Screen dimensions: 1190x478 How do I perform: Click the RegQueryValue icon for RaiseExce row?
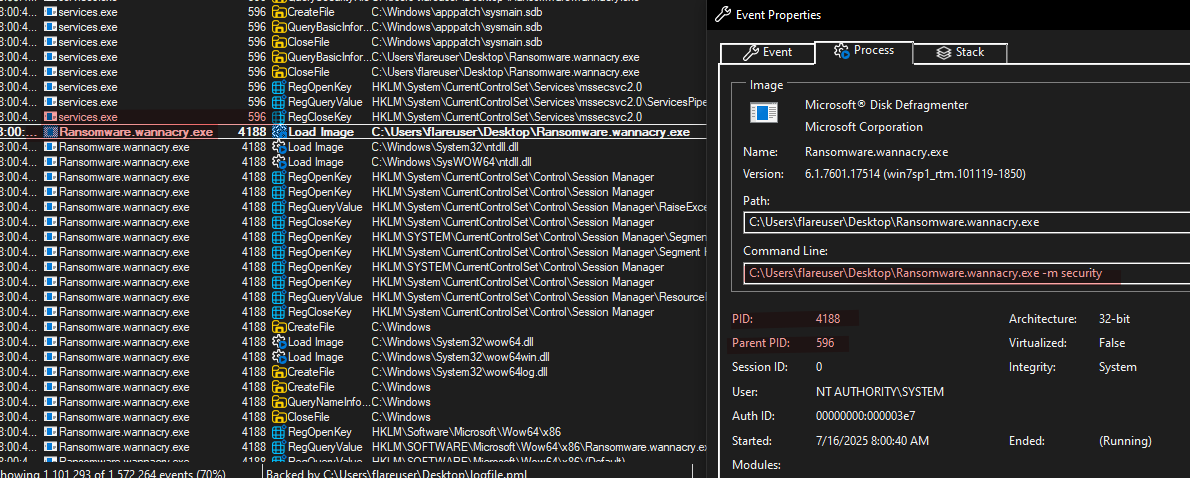(278, 207)
